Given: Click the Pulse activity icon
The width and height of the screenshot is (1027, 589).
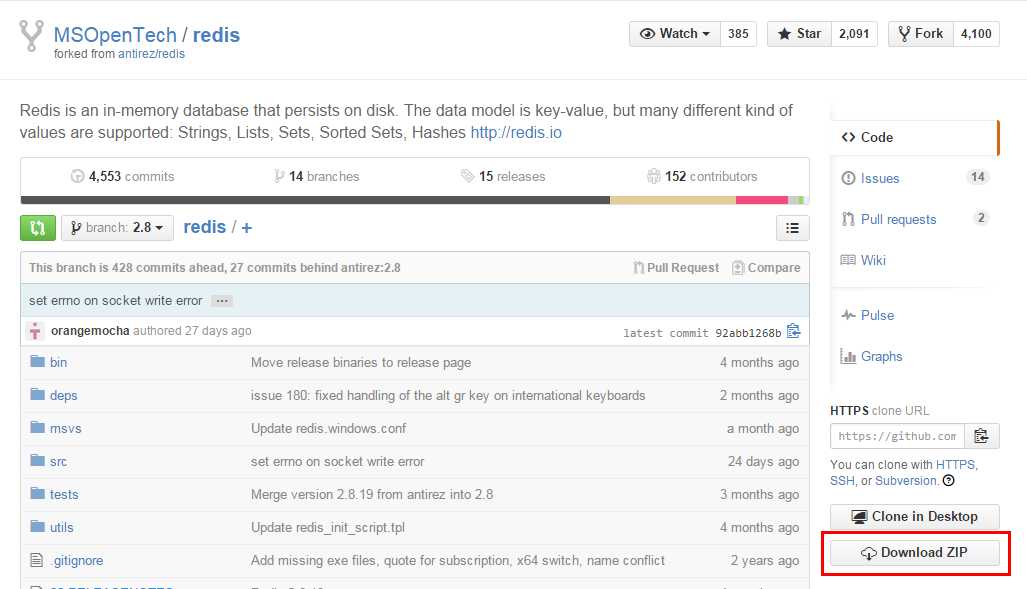Looking at the screenshot, I should pyautogui.click(x=848, y=315).
